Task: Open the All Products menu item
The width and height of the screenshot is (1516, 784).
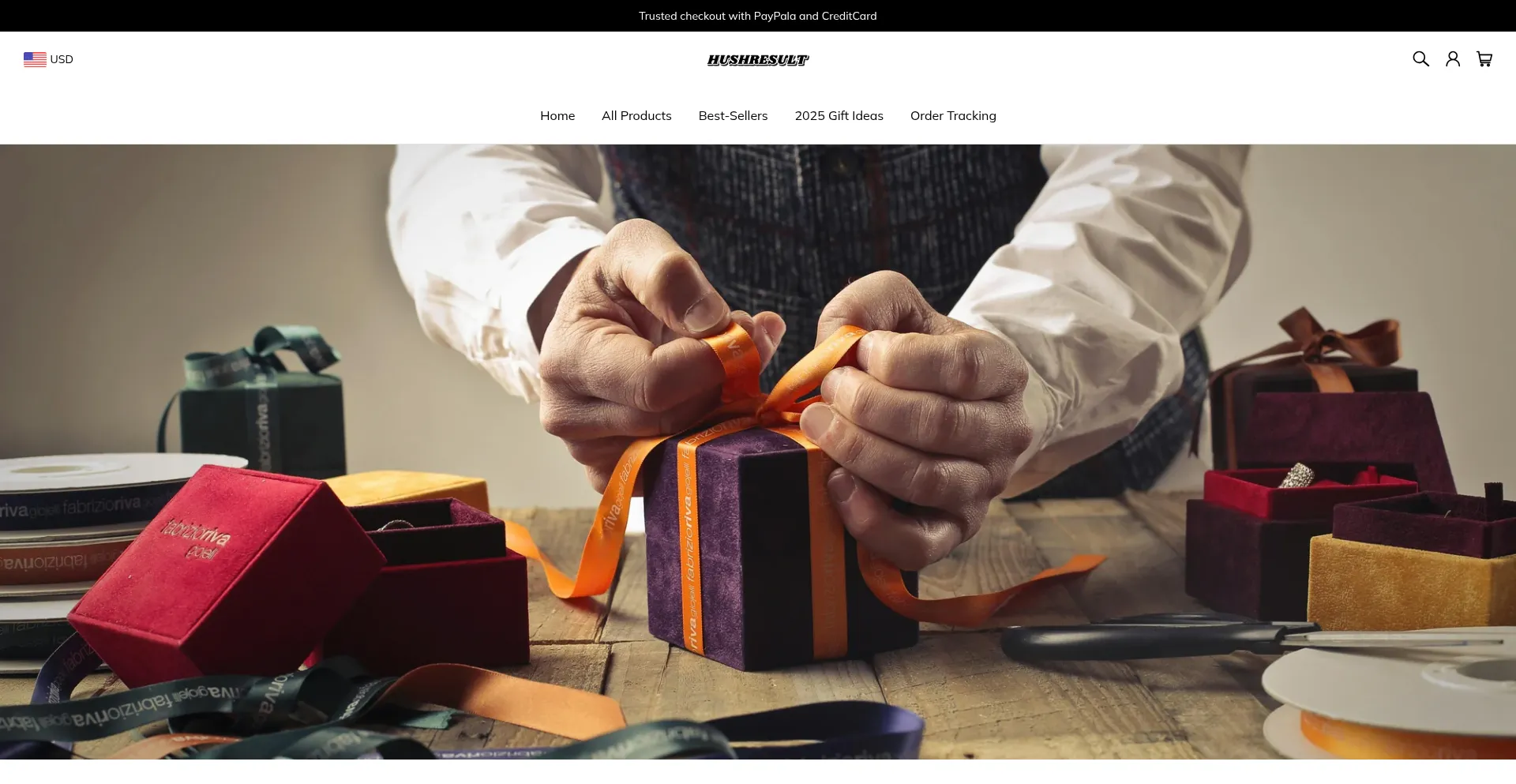Action: pyautogui.click(x=636, y=116)
